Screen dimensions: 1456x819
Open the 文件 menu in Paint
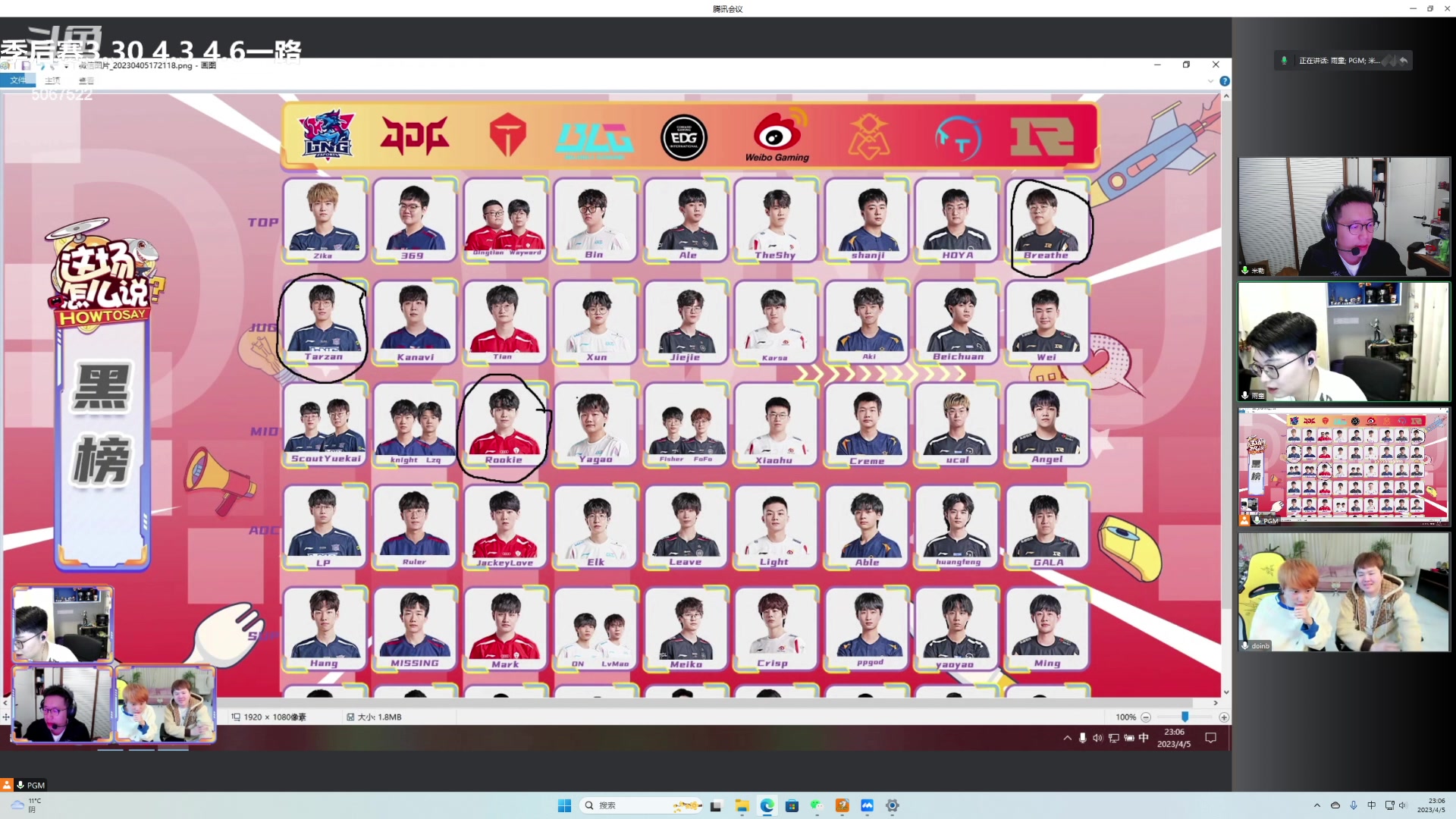pos(17,80)
